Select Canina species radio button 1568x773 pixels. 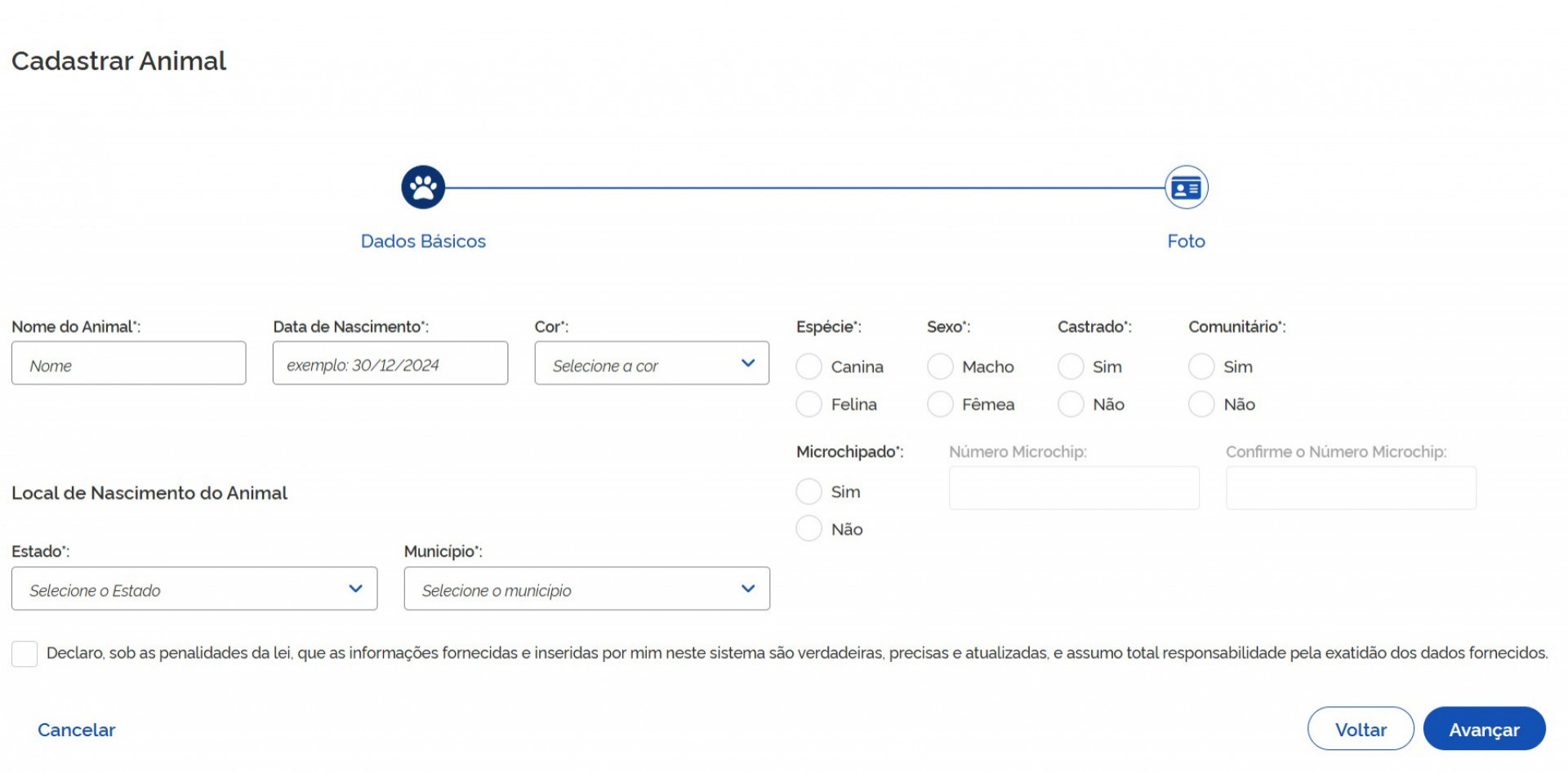(x=808, y=367)
